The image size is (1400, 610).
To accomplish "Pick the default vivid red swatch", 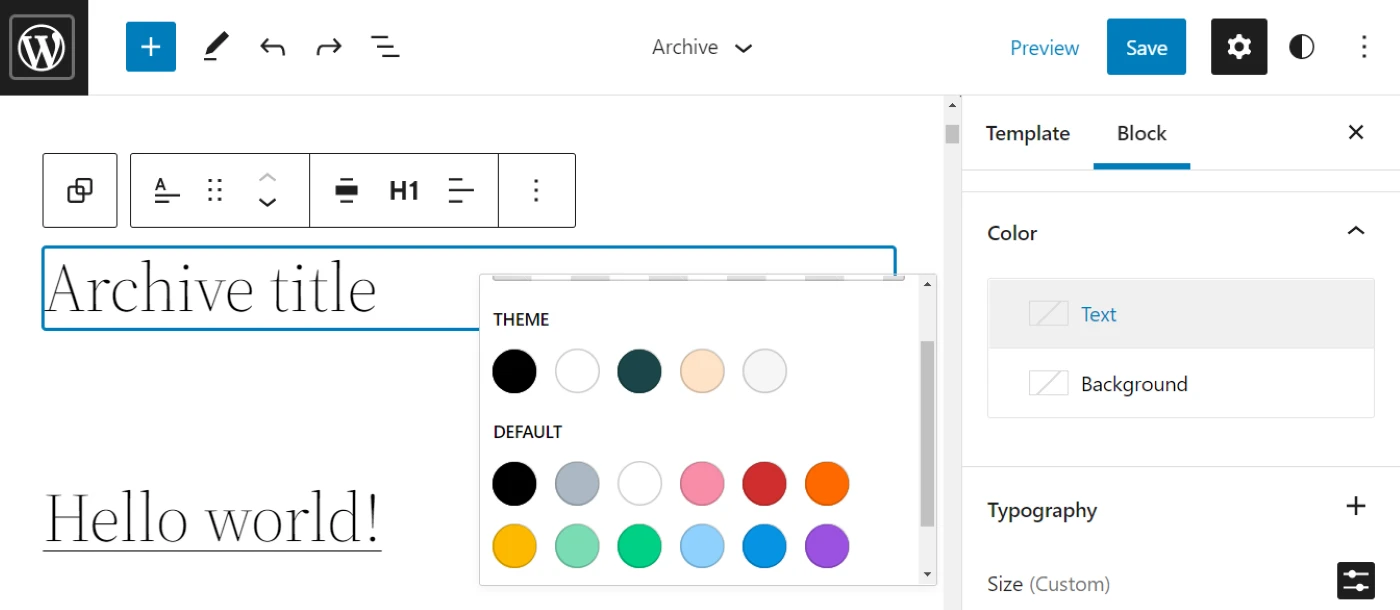I will click(765, 484).
